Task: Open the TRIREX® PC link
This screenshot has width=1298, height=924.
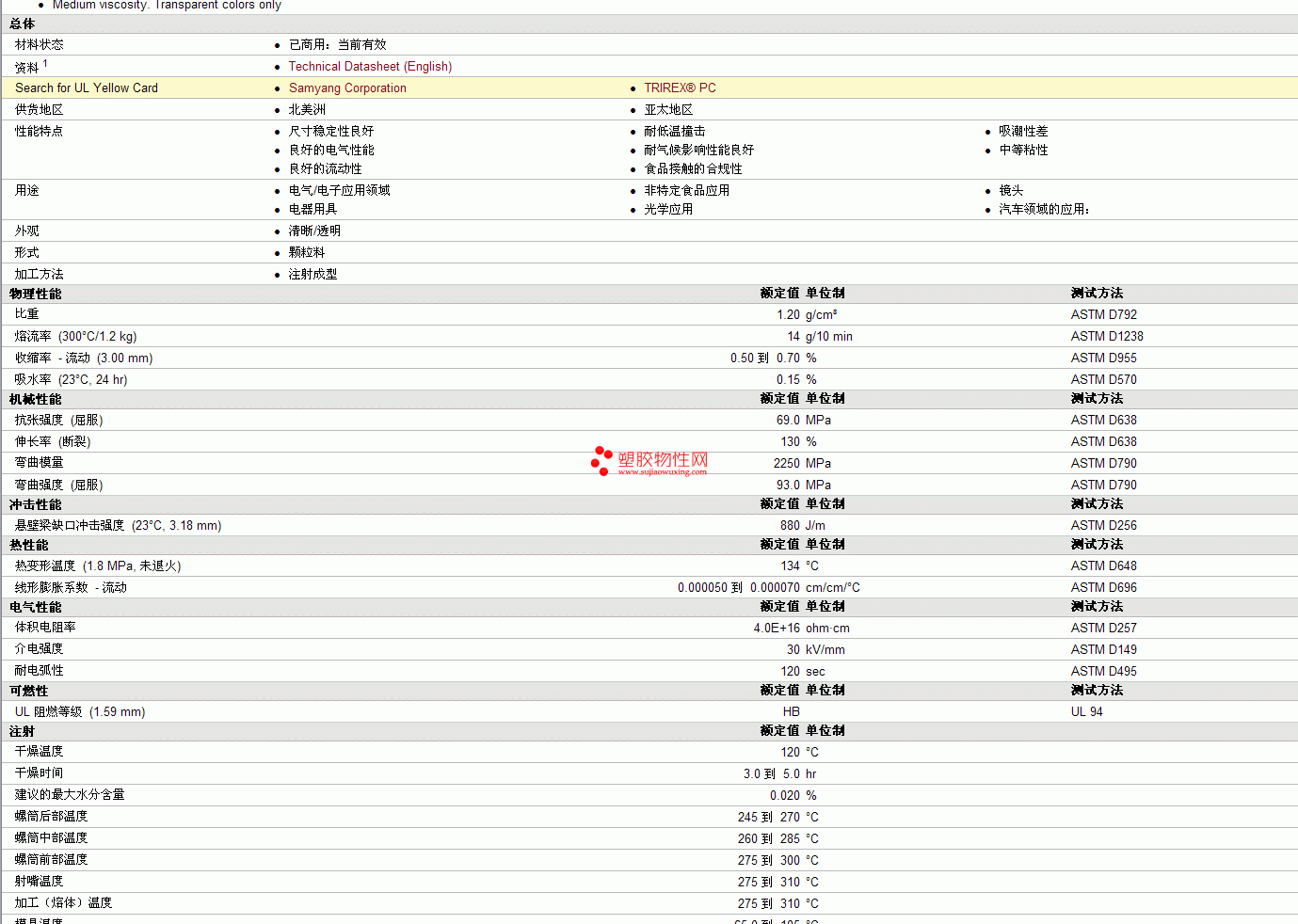Action: pyautogui.click(x=680, y=88)
